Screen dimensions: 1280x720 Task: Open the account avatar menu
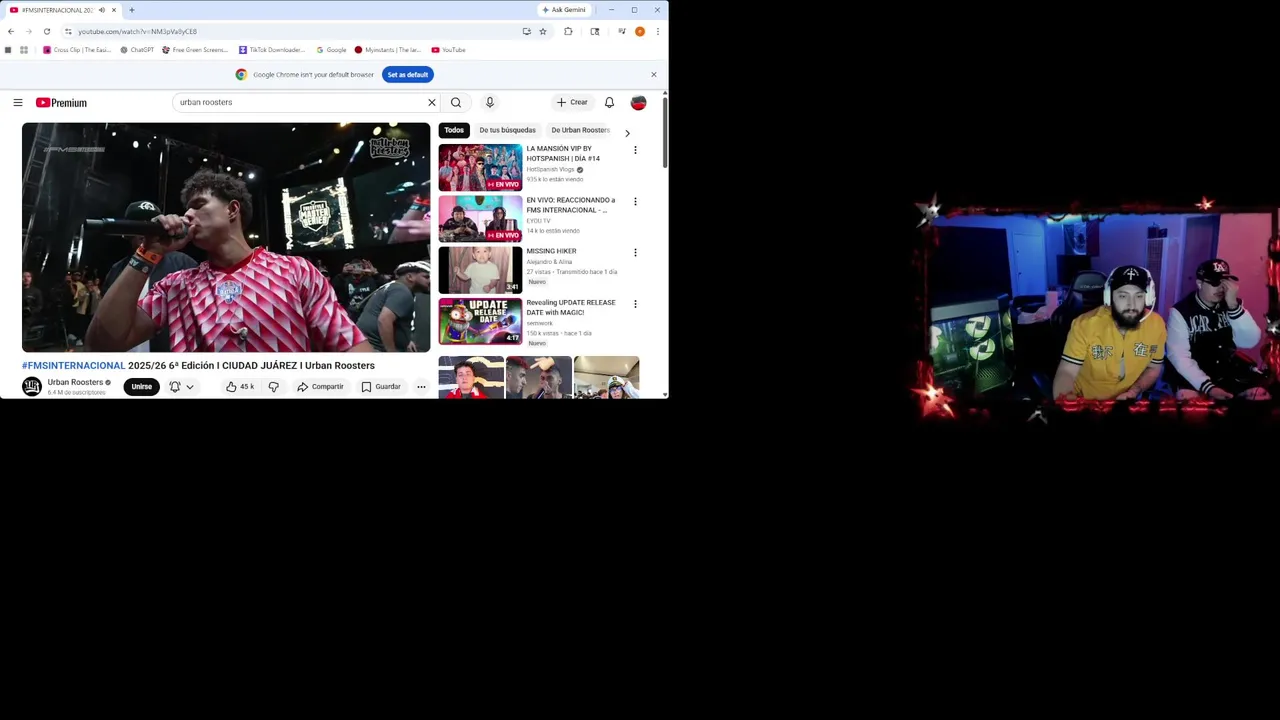click(639, 102)
